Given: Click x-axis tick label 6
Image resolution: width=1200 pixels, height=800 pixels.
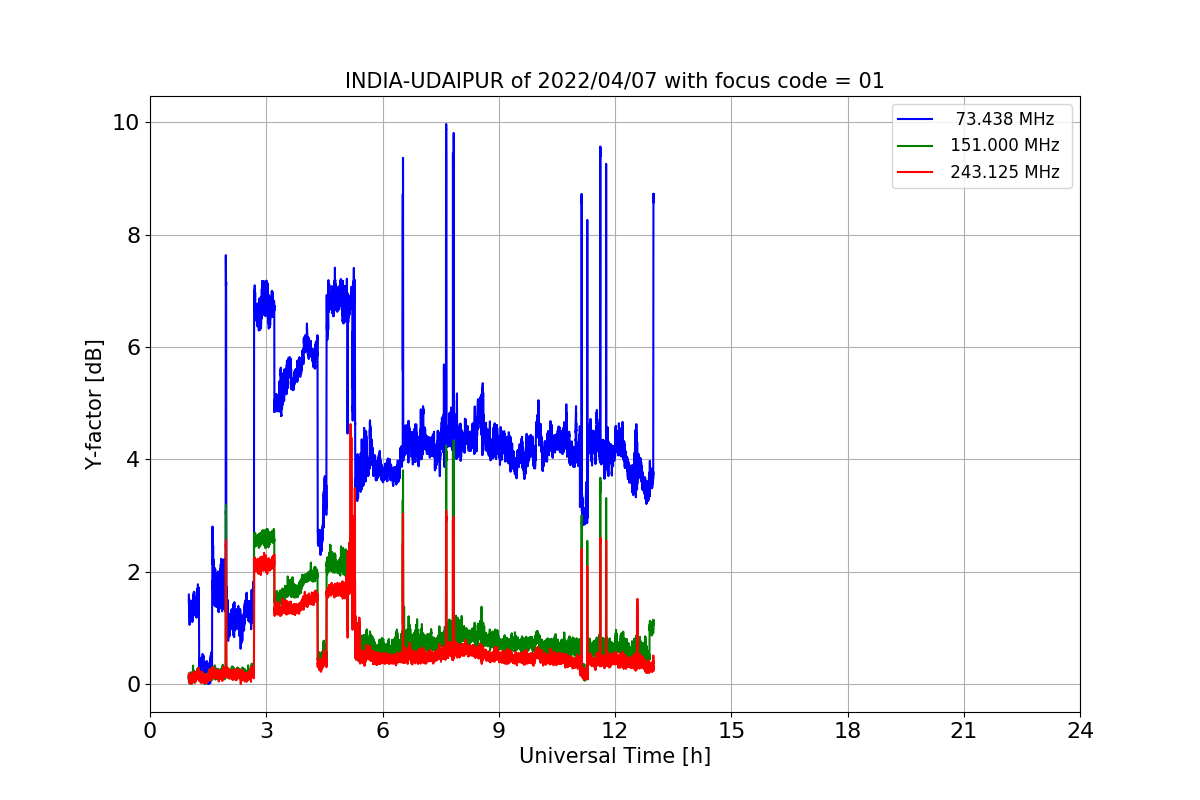Looking at the screenshot, I should (x=382, y=731).
